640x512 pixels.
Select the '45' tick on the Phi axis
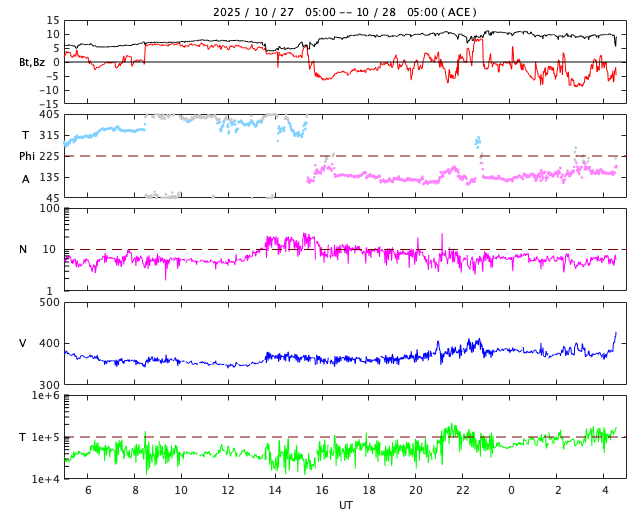pos(53,198)
